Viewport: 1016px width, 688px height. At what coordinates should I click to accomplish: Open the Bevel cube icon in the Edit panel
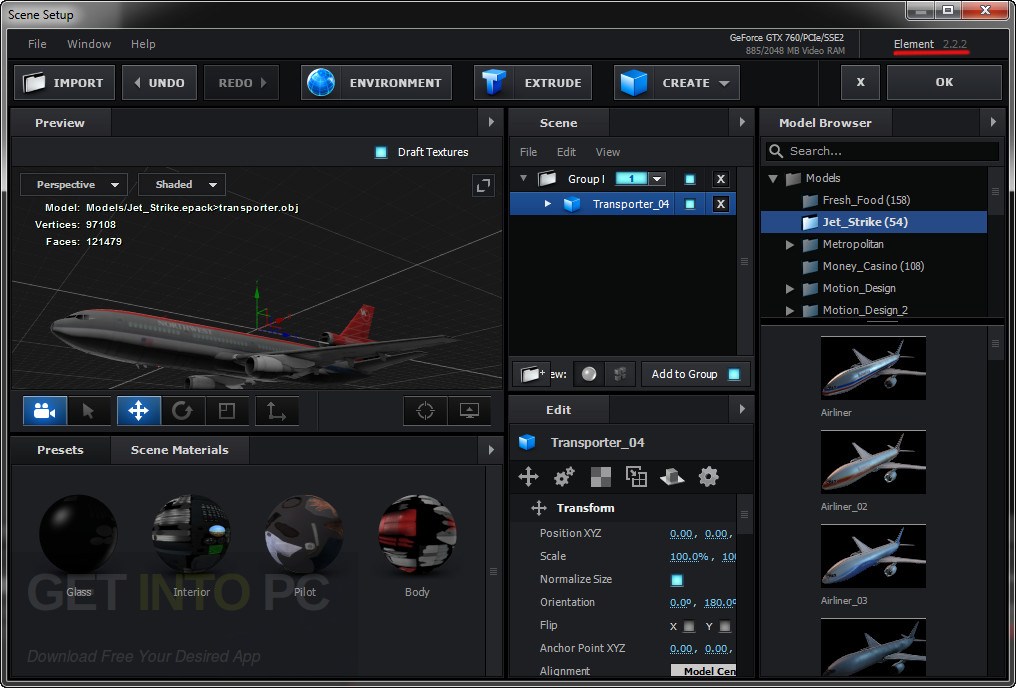pos(673,477)
